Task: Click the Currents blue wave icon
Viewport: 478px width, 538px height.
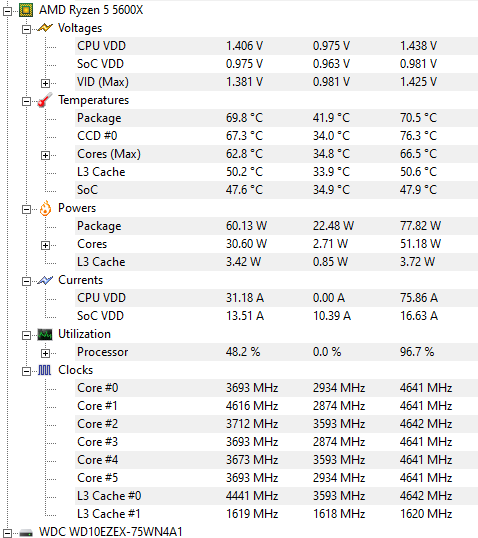Action: (45, 280)
